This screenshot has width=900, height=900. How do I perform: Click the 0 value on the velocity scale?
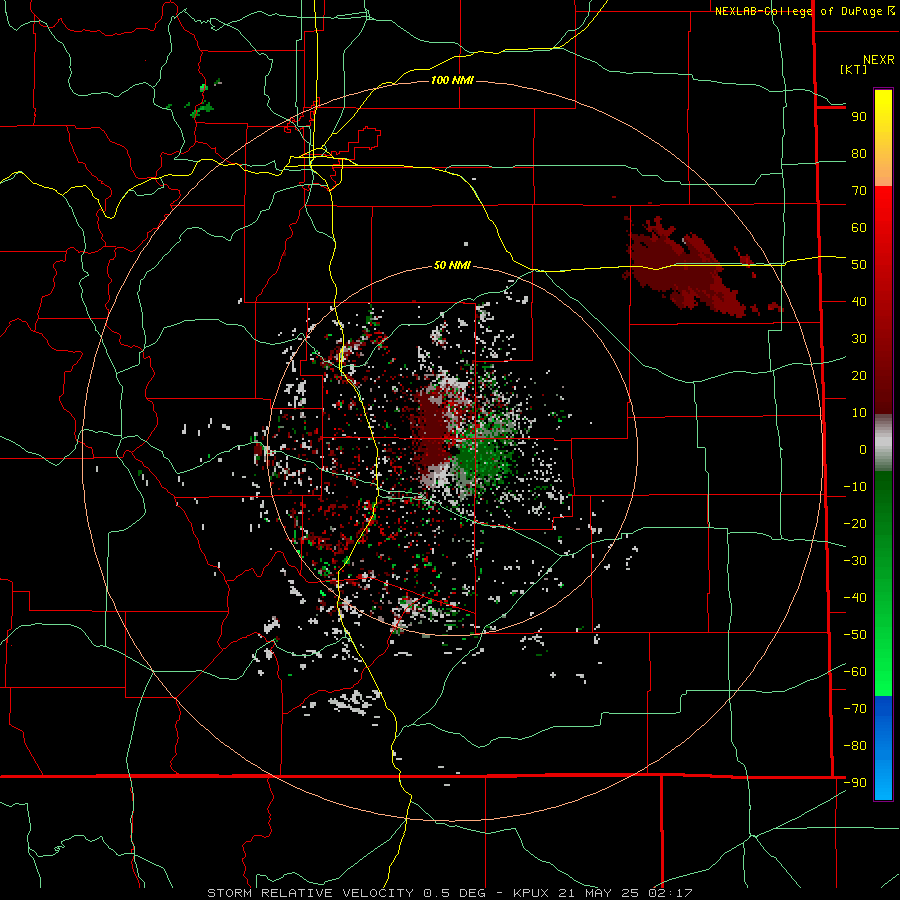click(x=863, y=449)
